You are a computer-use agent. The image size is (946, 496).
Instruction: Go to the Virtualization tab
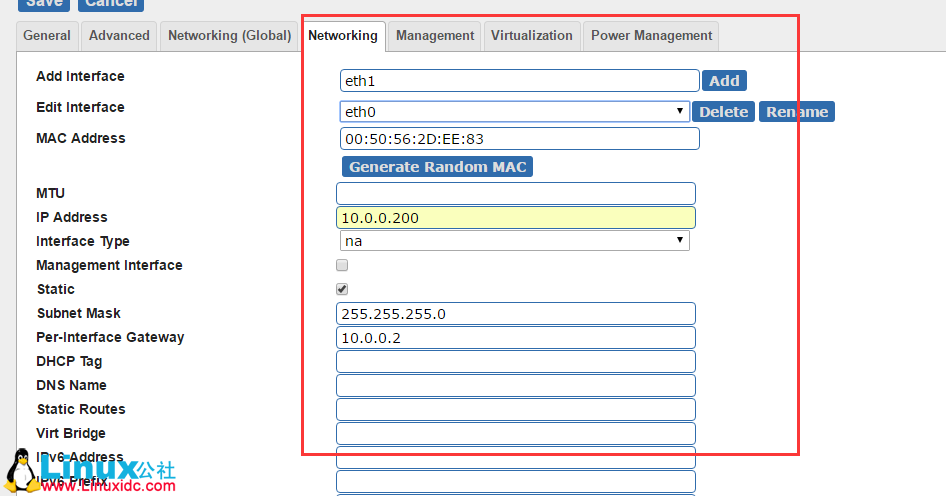click(531, 36)
